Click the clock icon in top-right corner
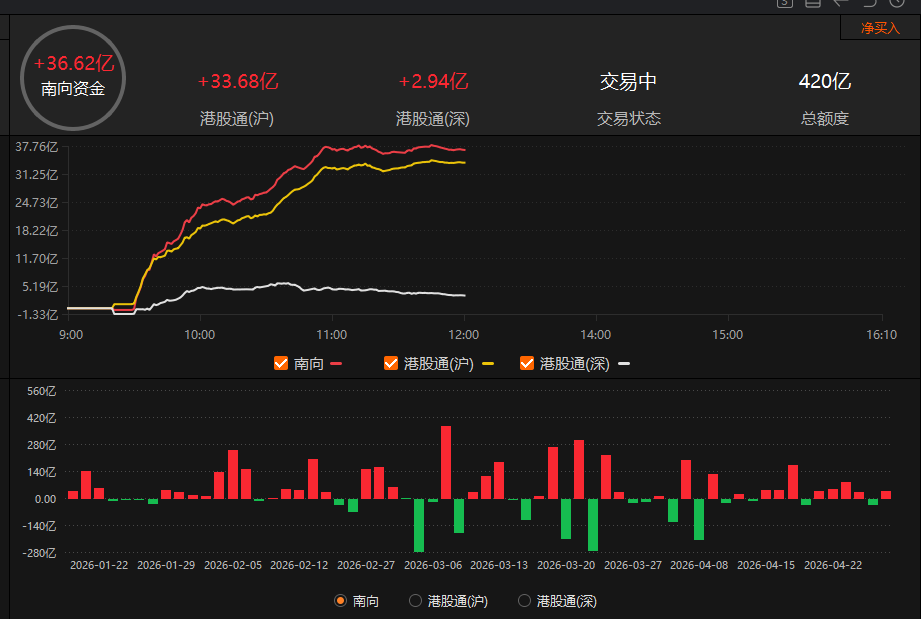 click(x=897, y=3)
